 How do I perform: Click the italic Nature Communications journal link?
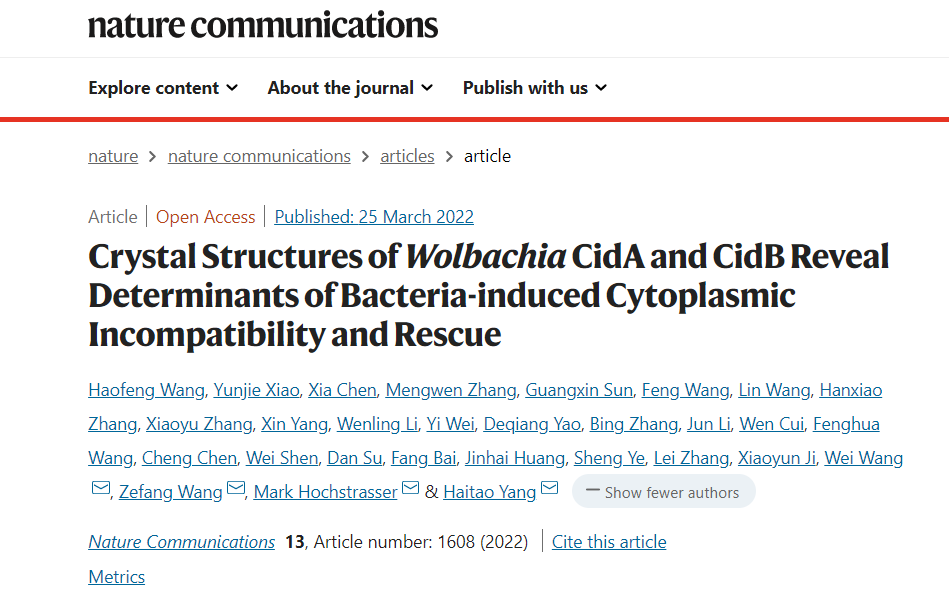click(181, 542)
